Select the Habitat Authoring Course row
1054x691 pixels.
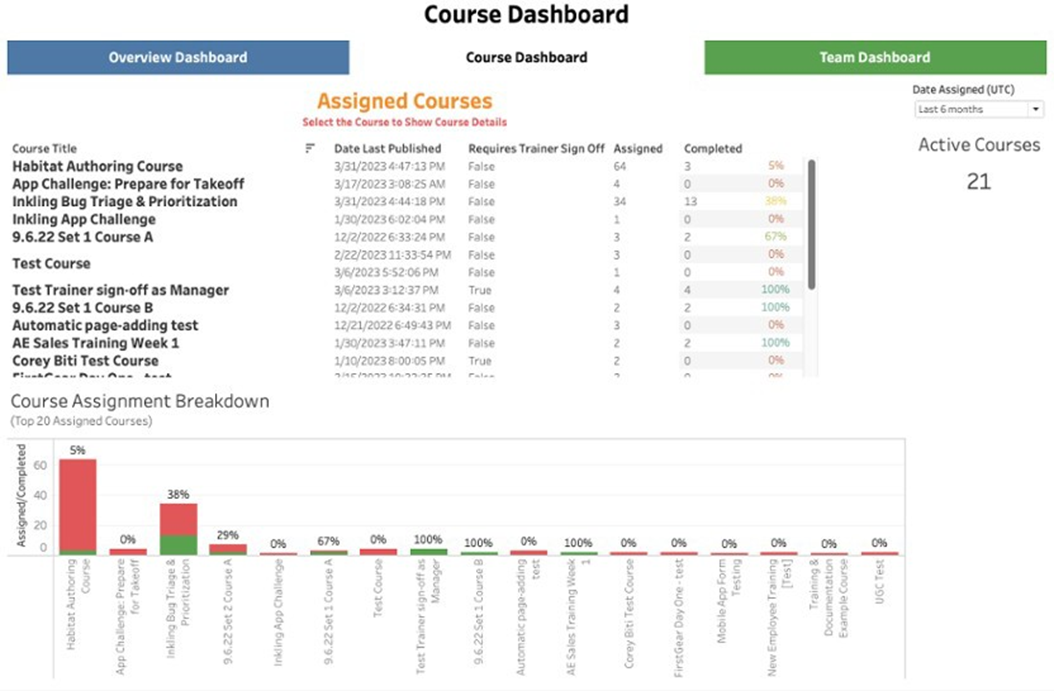click(x=98, y=166)
